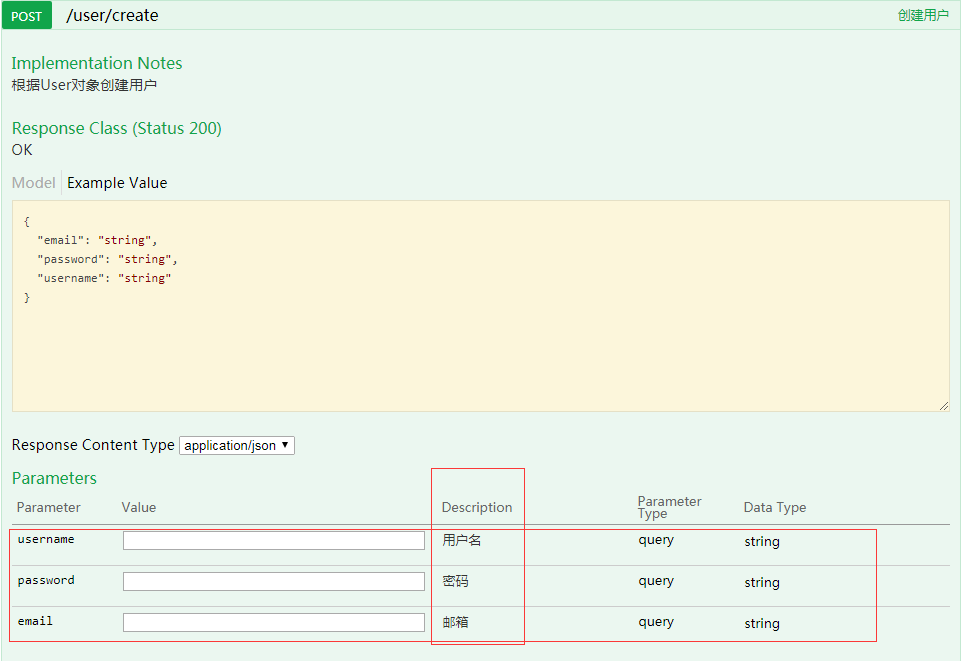Click the dropdown arrow next to application/json

coord(286,445)
